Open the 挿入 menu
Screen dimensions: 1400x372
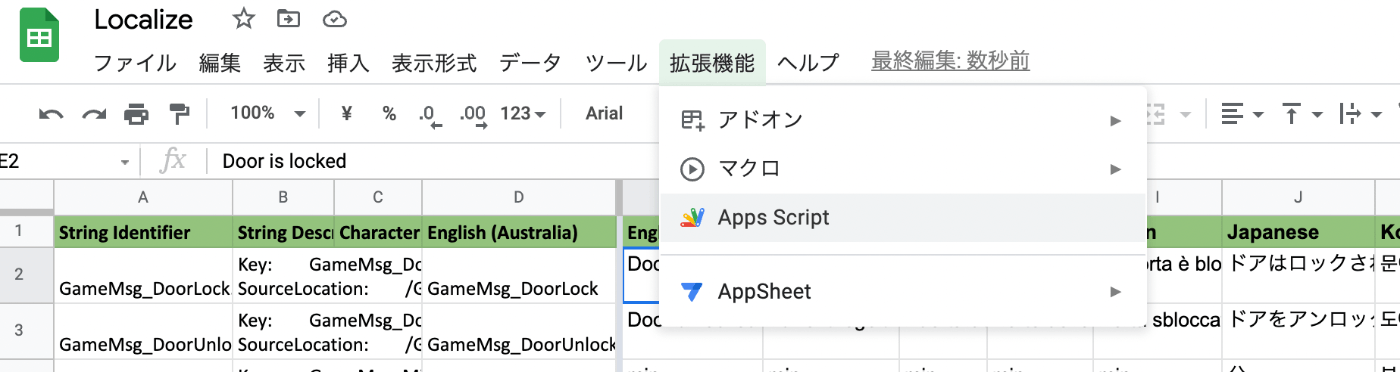(348, 63)
